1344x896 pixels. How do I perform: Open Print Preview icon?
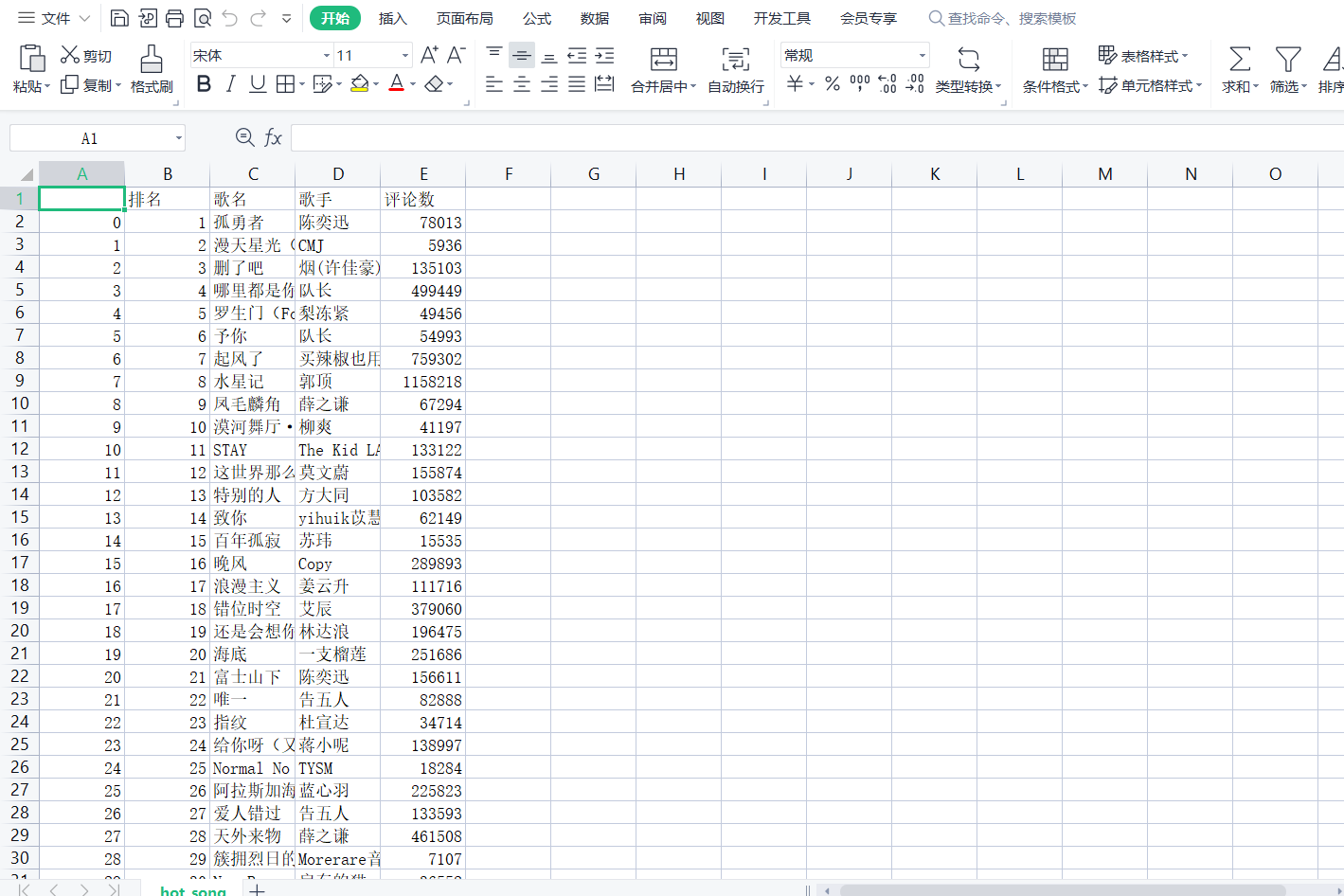[202, 18]
